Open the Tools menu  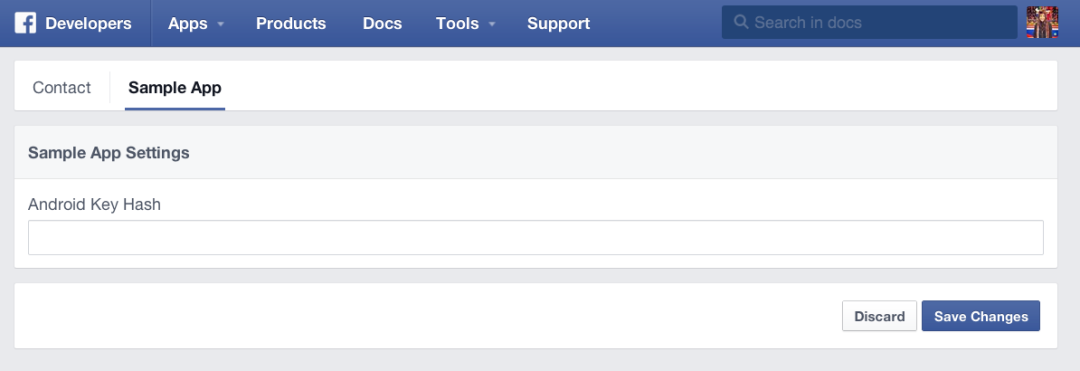point(457,23)
